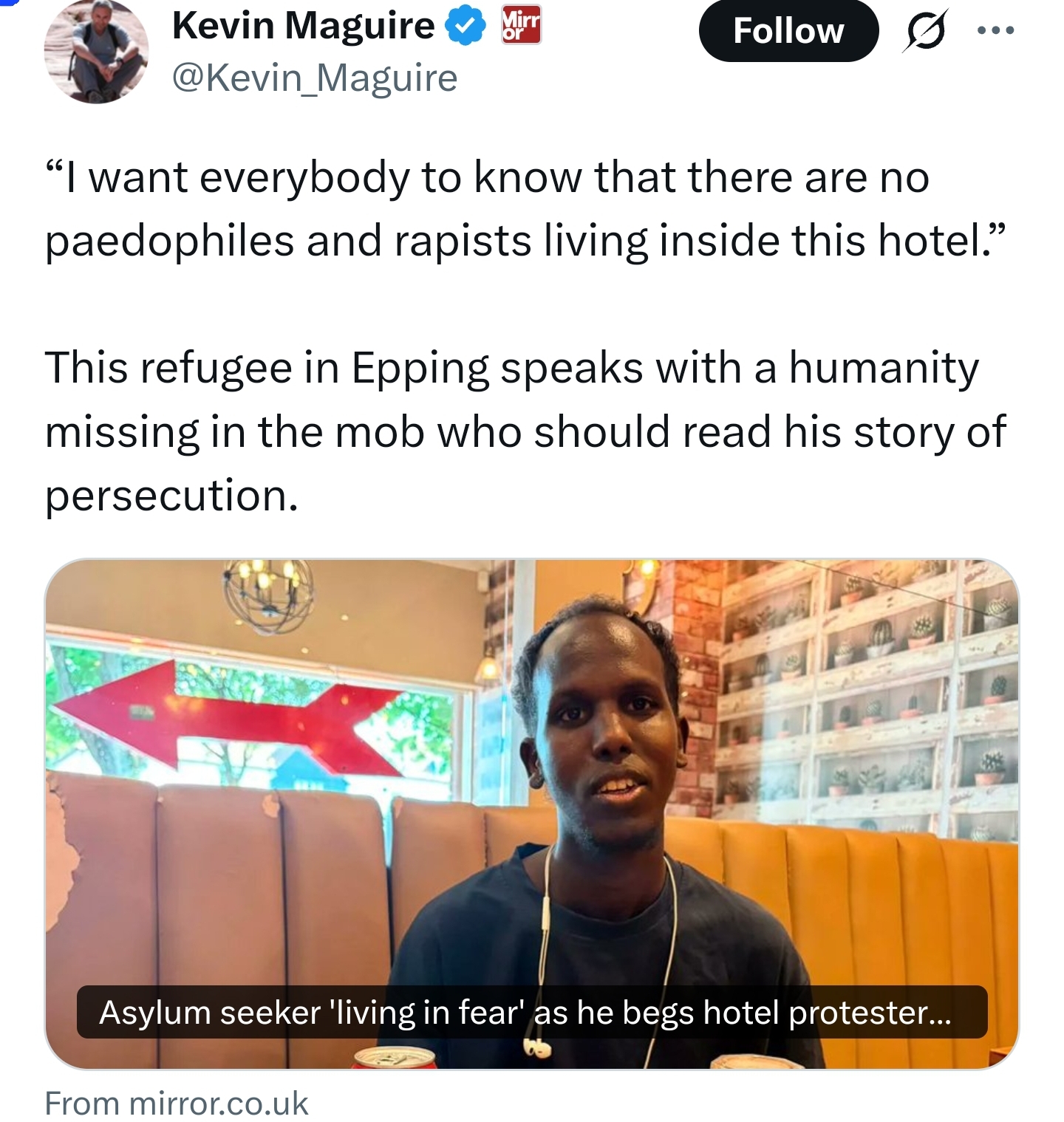
Task: Click the word 'paedophiles' in the quote
Action: tap(170, 241)
